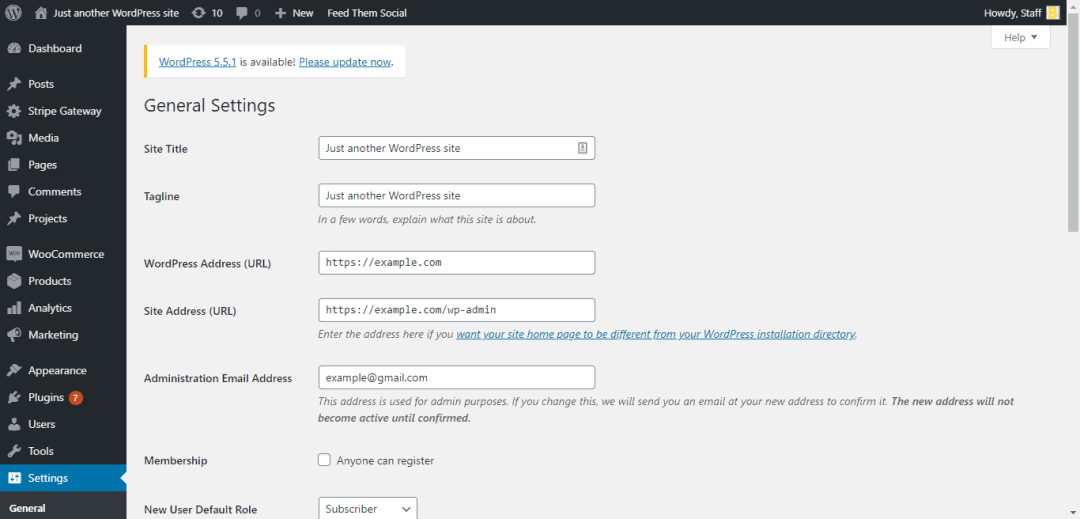Visit Just another WordPress site link
This screenshot has height=519, width=1080.
(116, 13)
